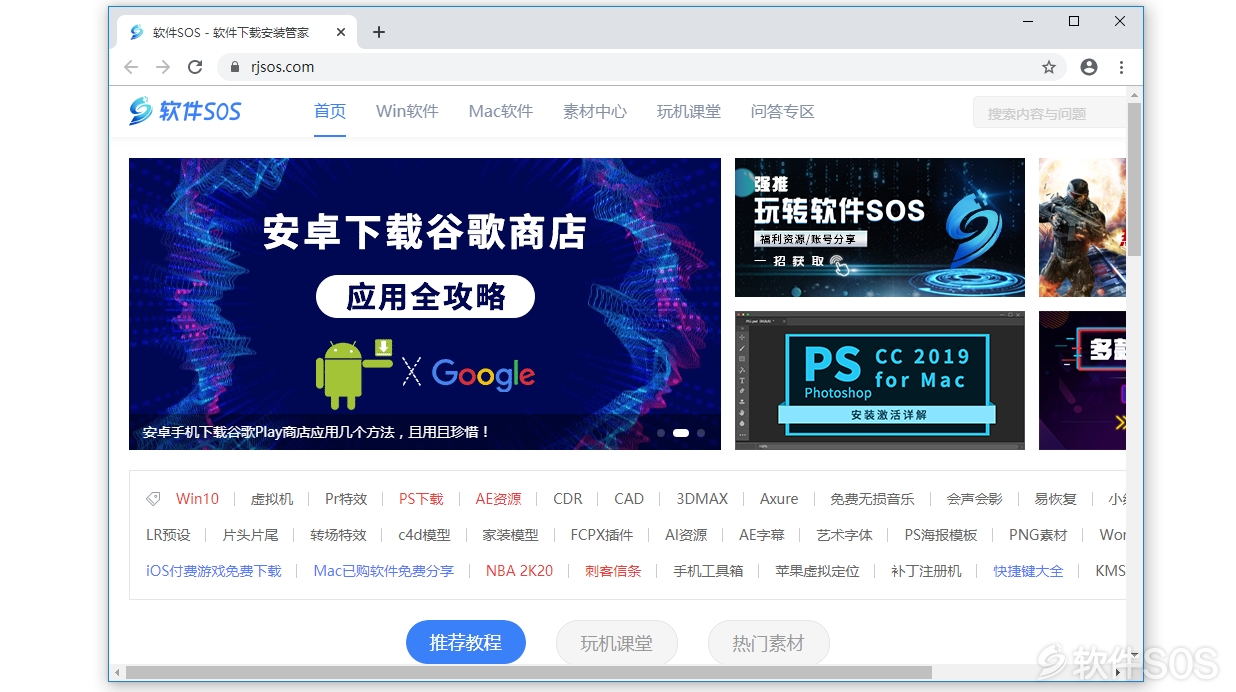Click the vertical page scrollbar thumb
The image size is (1236, 692).
(x=1134, y=178)
